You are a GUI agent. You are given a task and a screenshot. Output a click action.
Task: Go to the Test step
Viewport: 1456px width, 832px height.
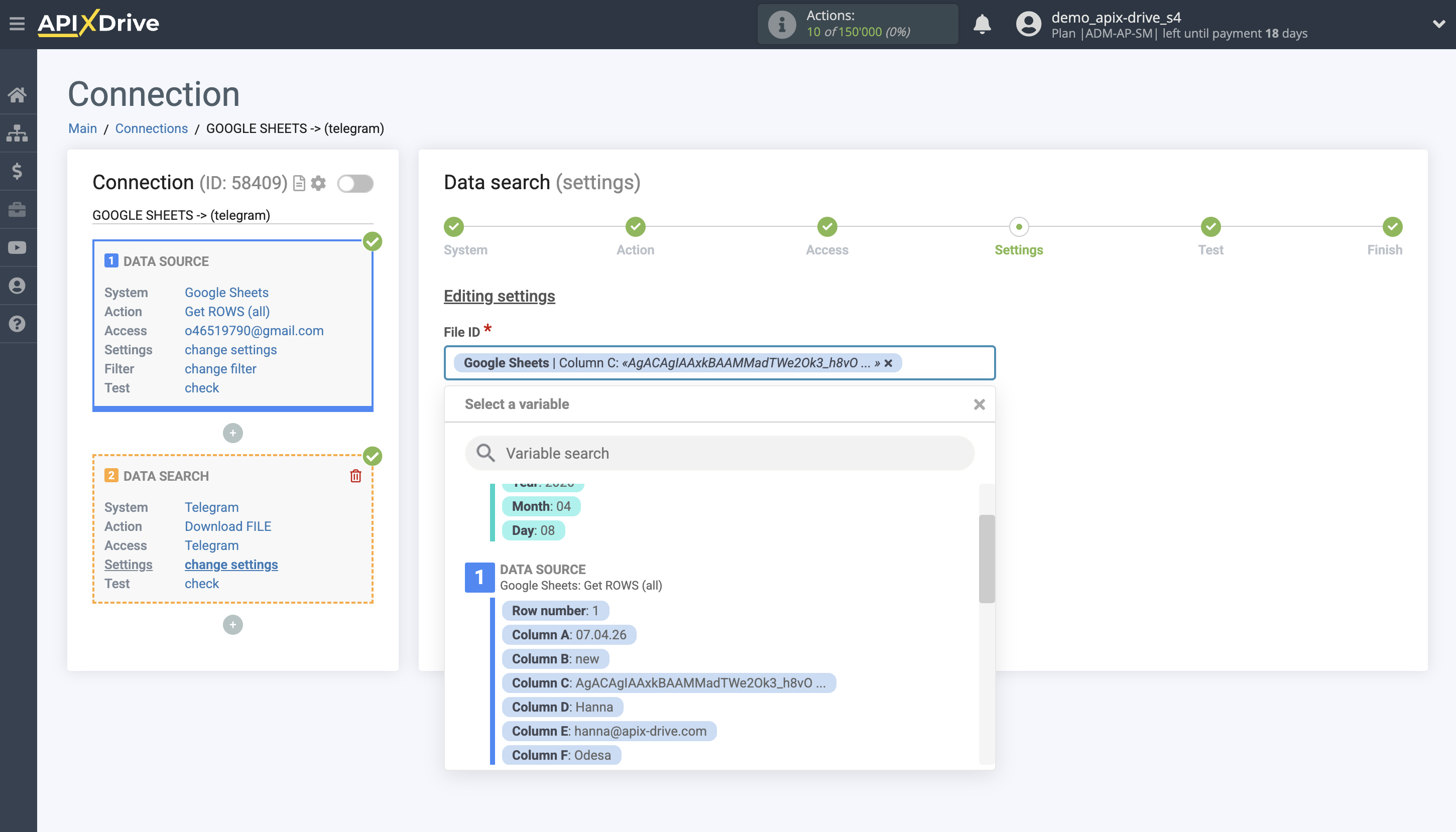point(1210,227)
